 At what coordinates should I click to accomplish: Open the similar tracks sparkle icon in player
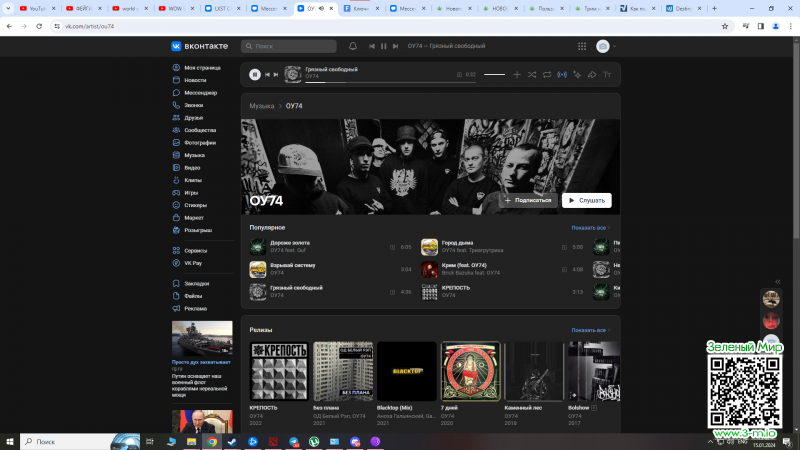(577, 74)
